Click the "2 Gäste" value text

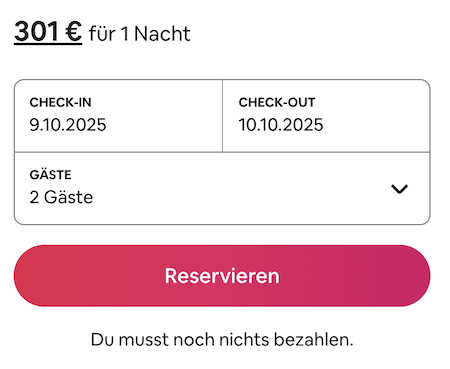click(61, 197)
